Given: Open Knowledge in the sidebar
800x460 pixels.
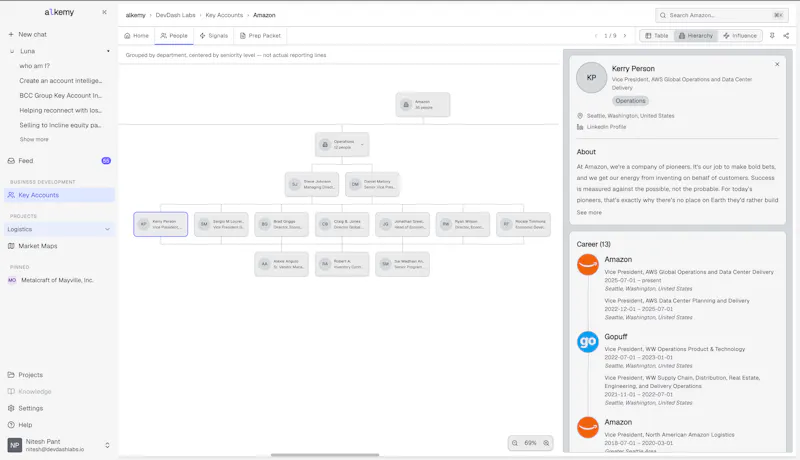Looking at the screenshot, I should click(x=35, y=392).
